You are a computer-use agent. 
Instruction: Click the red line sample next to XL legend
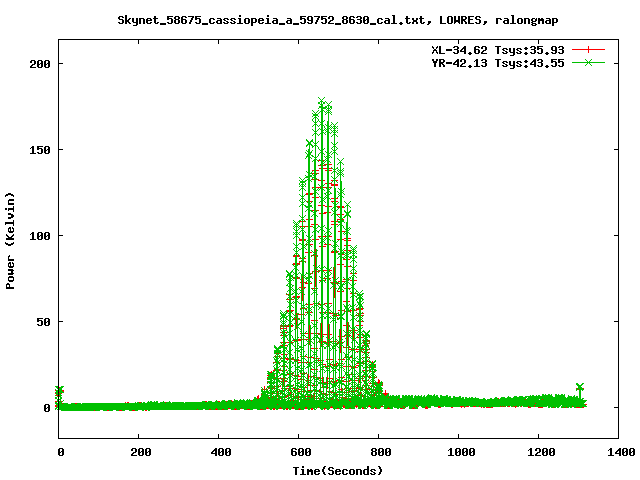click(588, 50)
